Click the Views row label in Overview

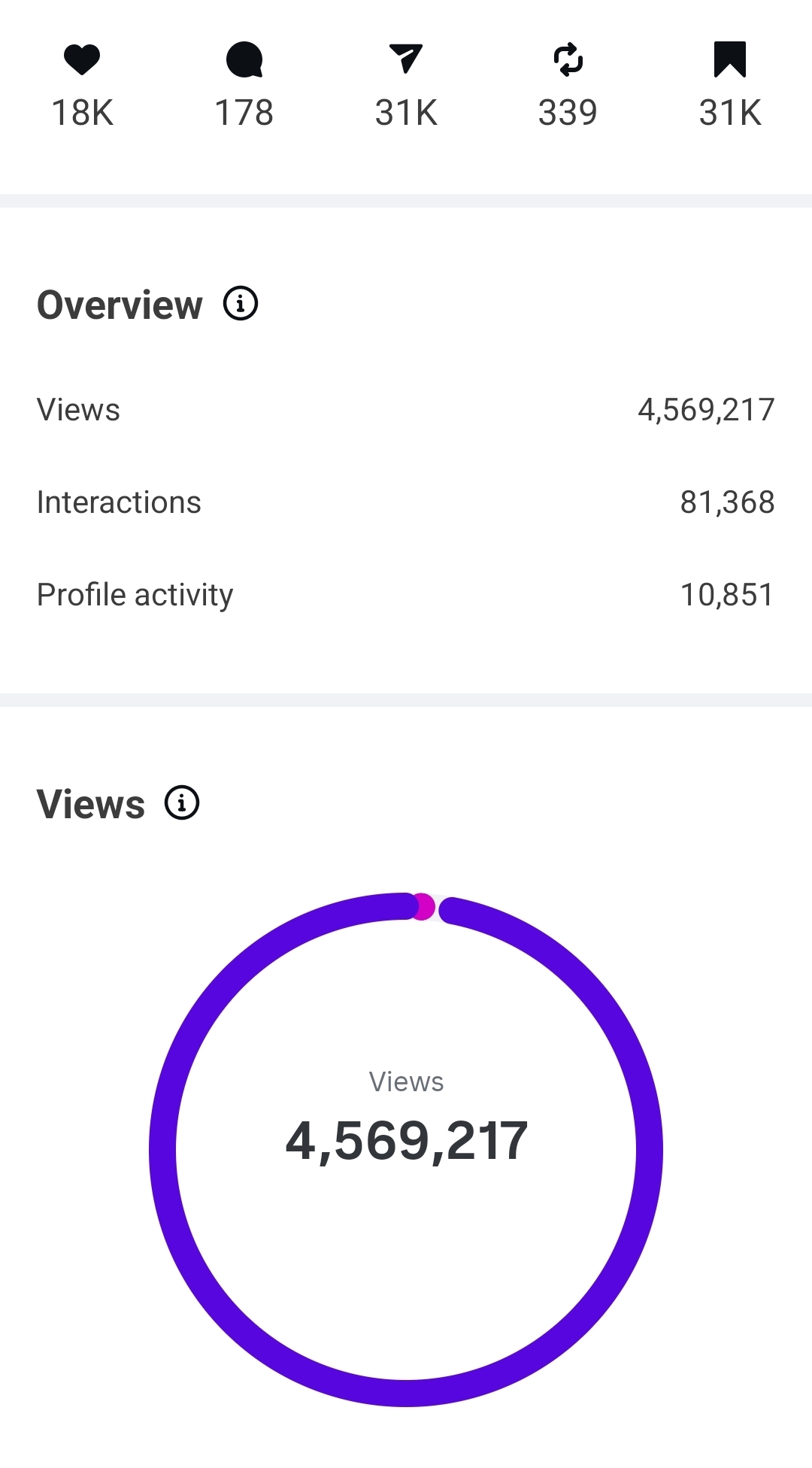[x=79, y=410]
